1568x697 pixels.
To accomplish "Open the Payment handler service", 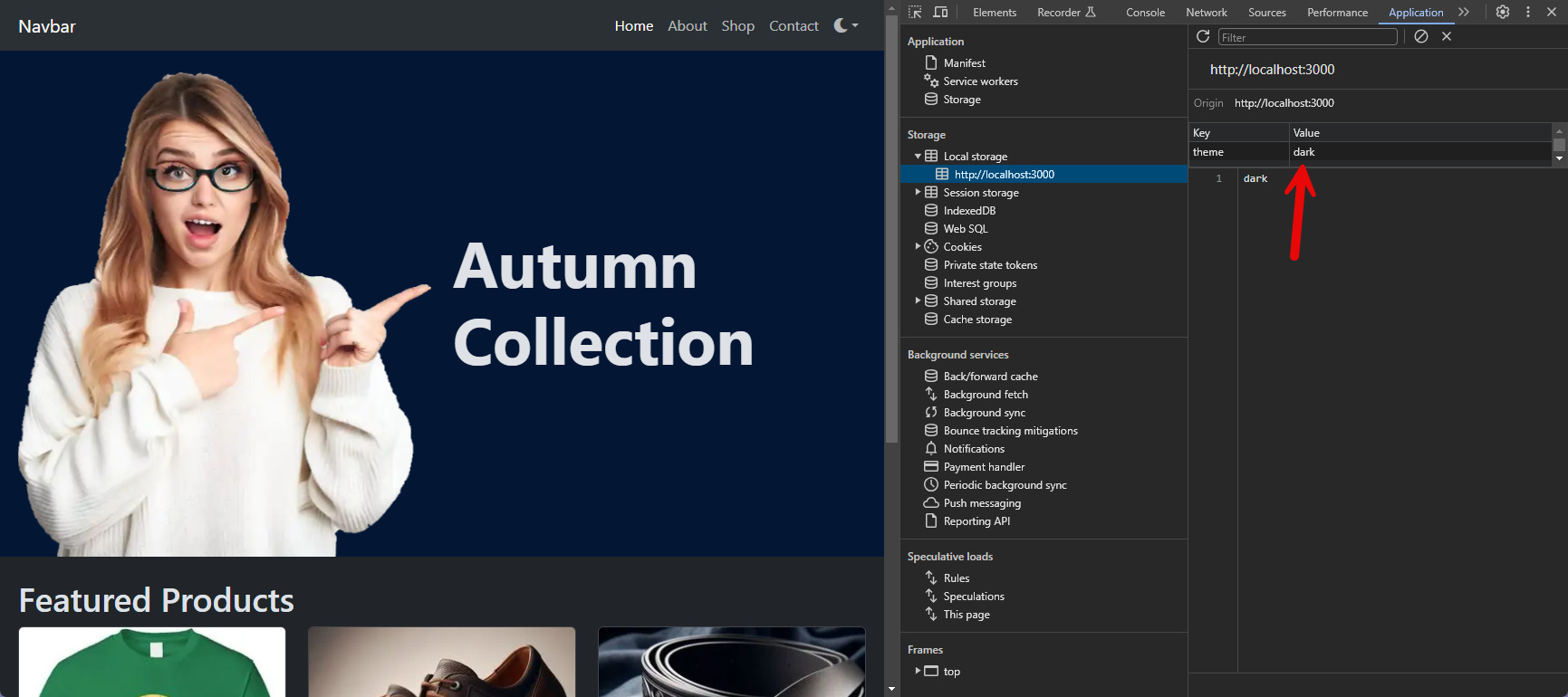I will coord(984,467).
